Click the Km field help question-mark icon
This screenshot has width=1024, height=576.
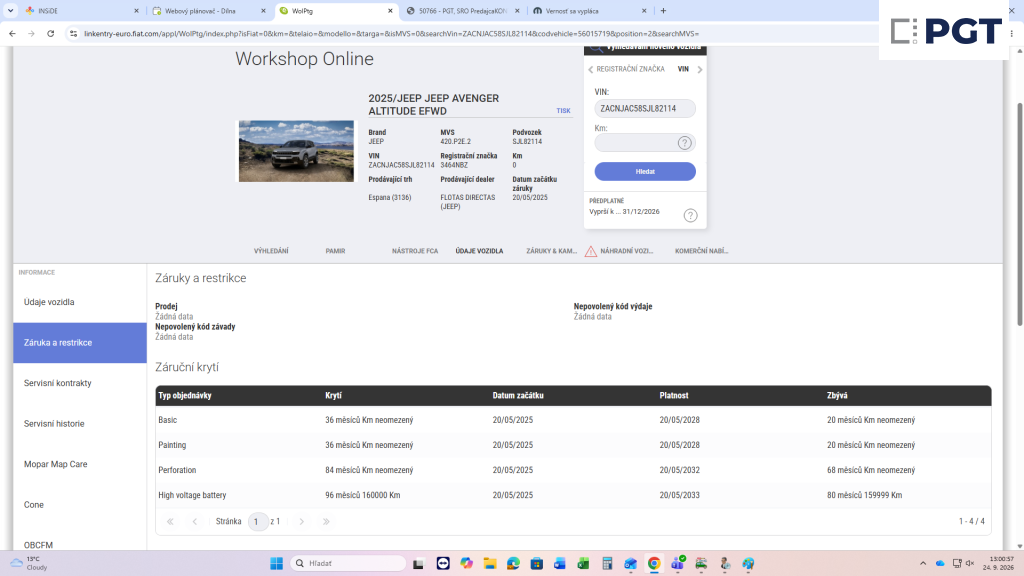(x=684, y=142)
